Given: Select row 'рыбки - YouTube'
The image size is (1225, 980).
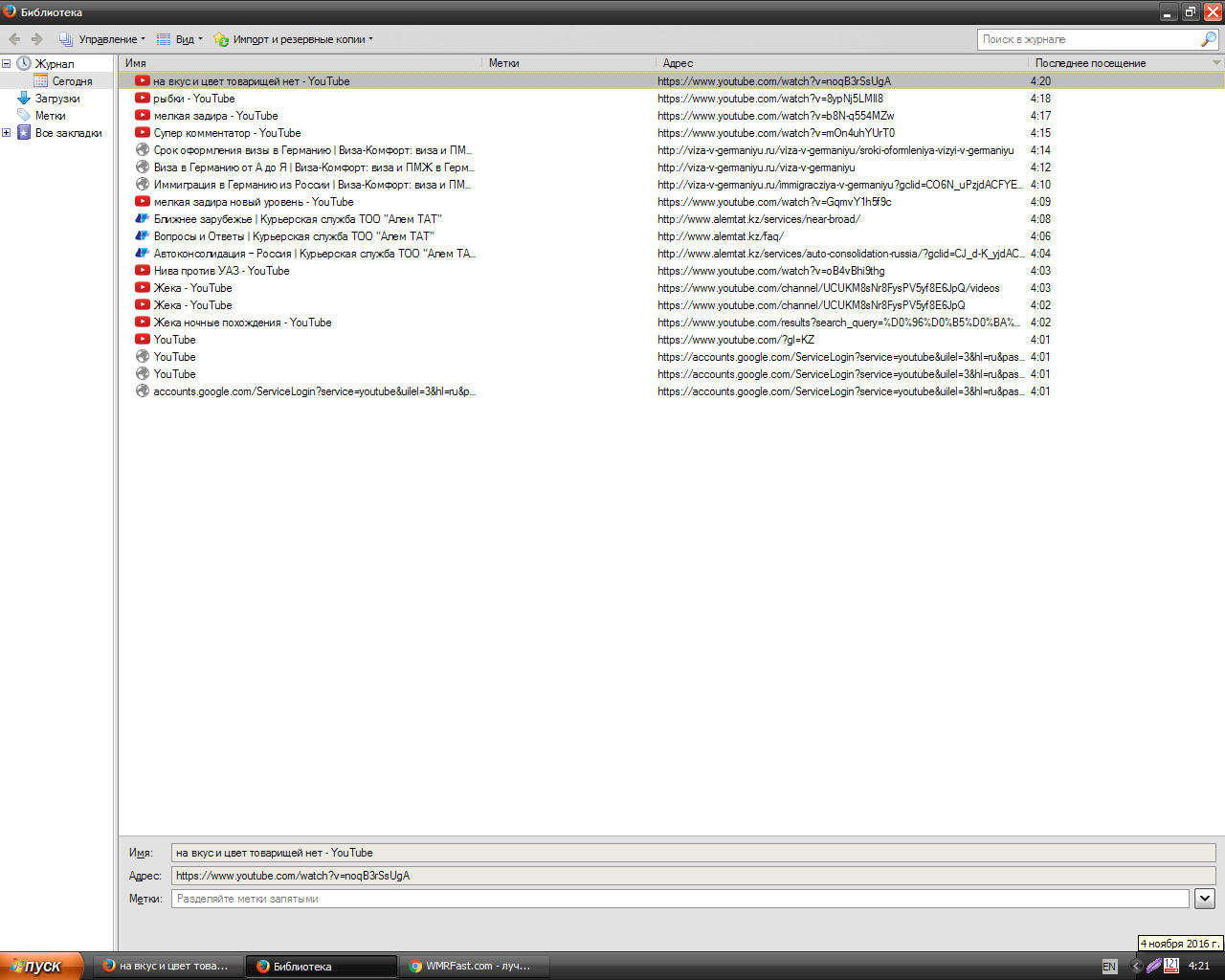Looking at the screenshot, I should (672, 99).
